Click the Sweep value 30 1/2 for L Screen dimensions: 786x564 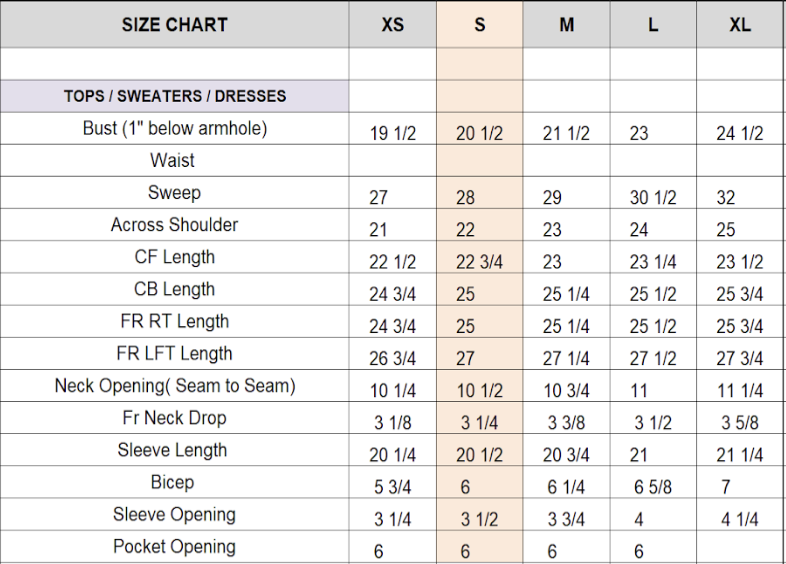click(x=652, y=198)
